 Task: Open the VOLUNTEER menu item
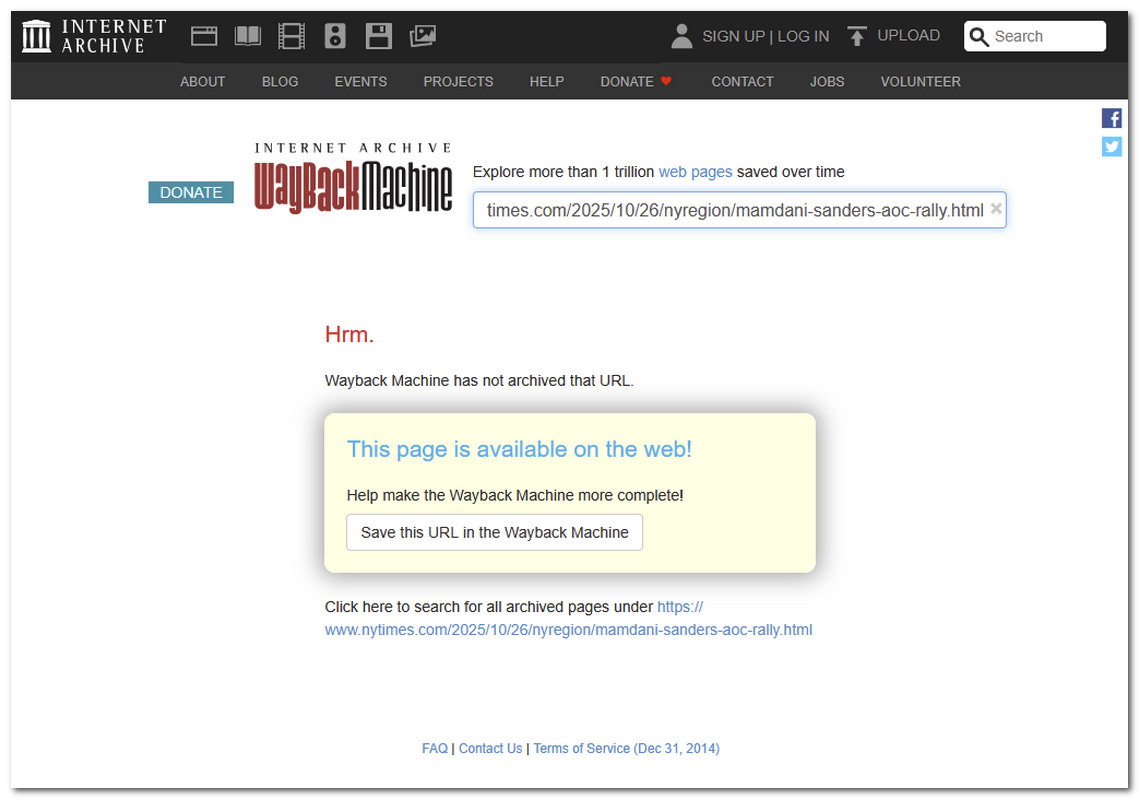pos(920,81)
